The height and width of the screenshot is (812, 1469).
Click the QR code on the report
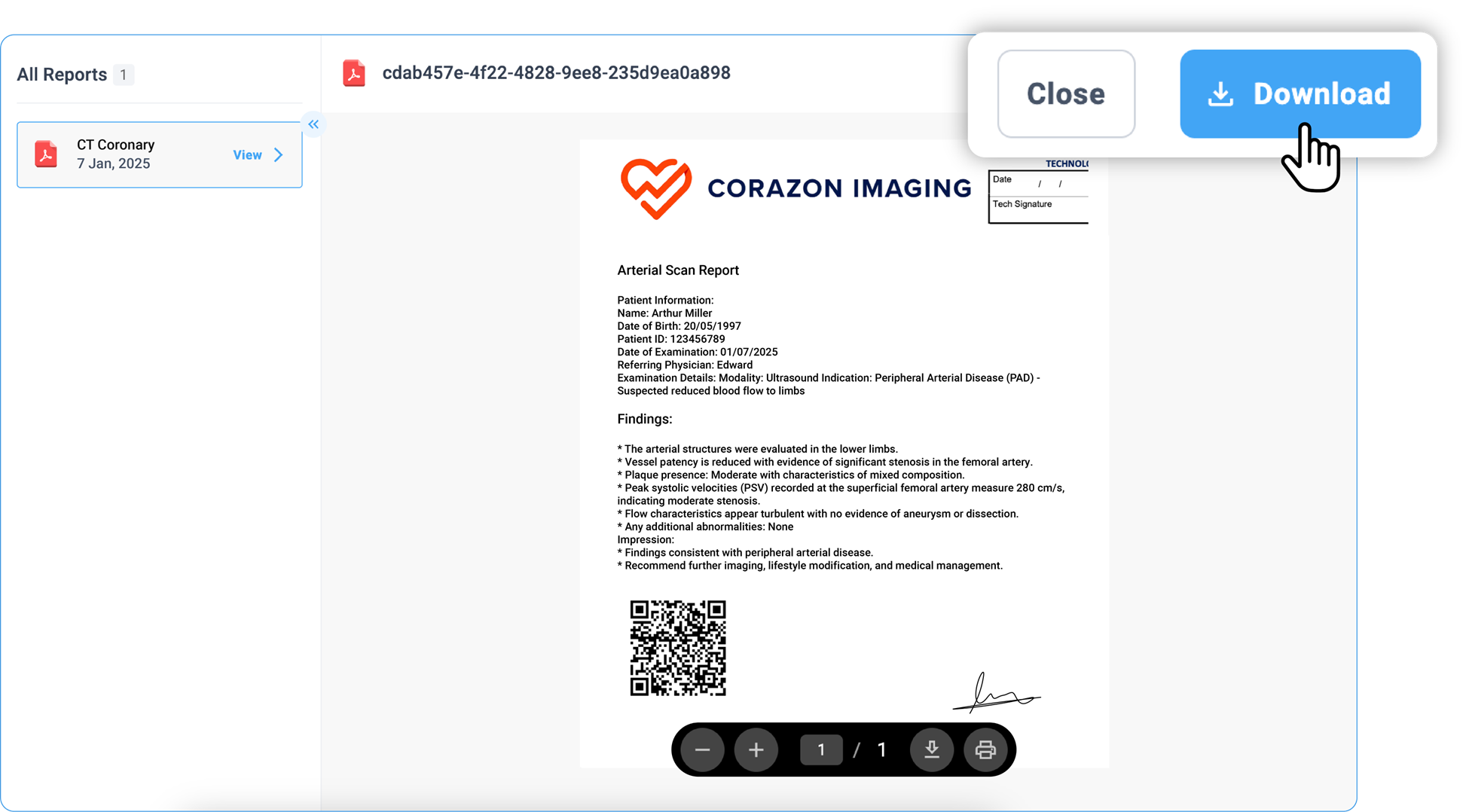click(677, 648)
